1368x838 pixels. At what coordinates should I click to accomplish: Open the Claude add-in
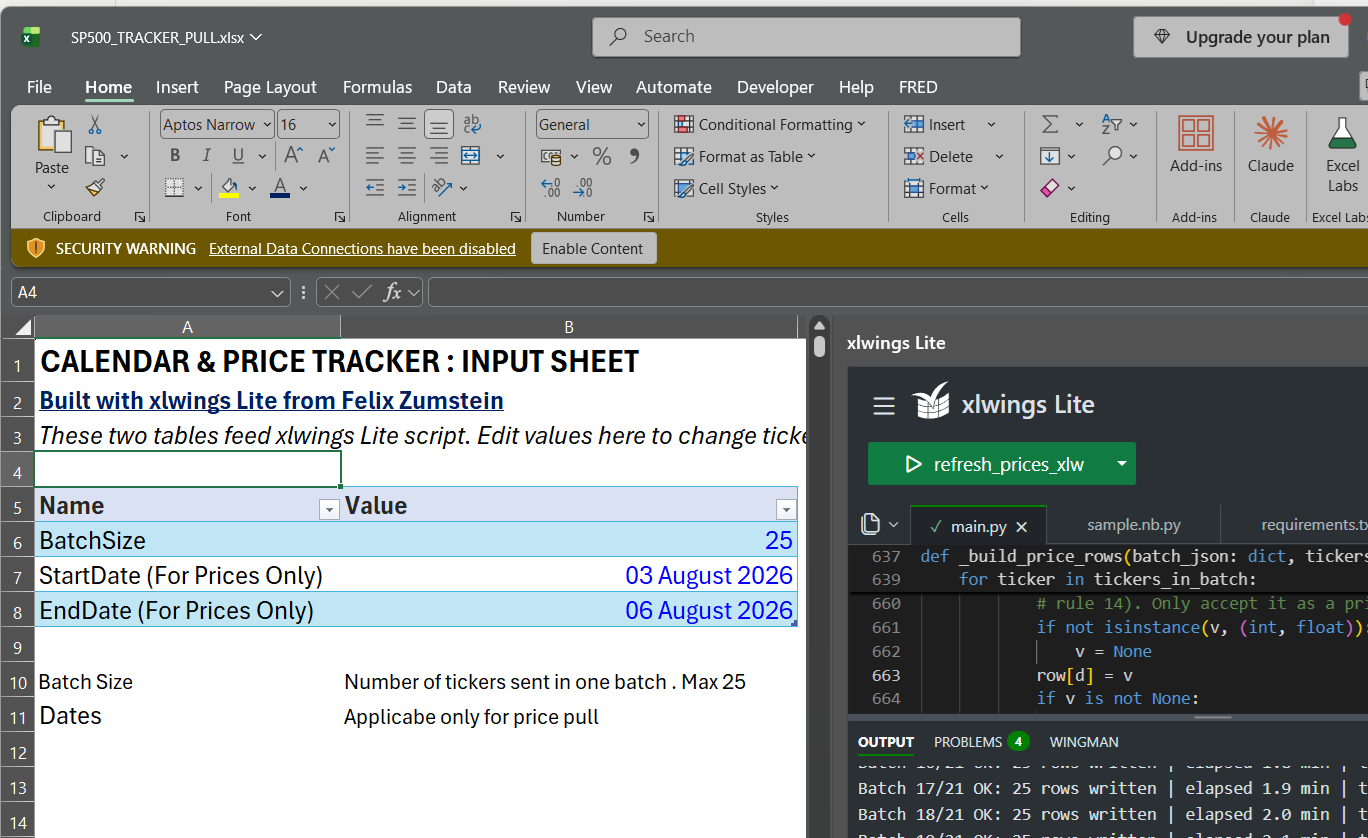[x=1270, y=146]
